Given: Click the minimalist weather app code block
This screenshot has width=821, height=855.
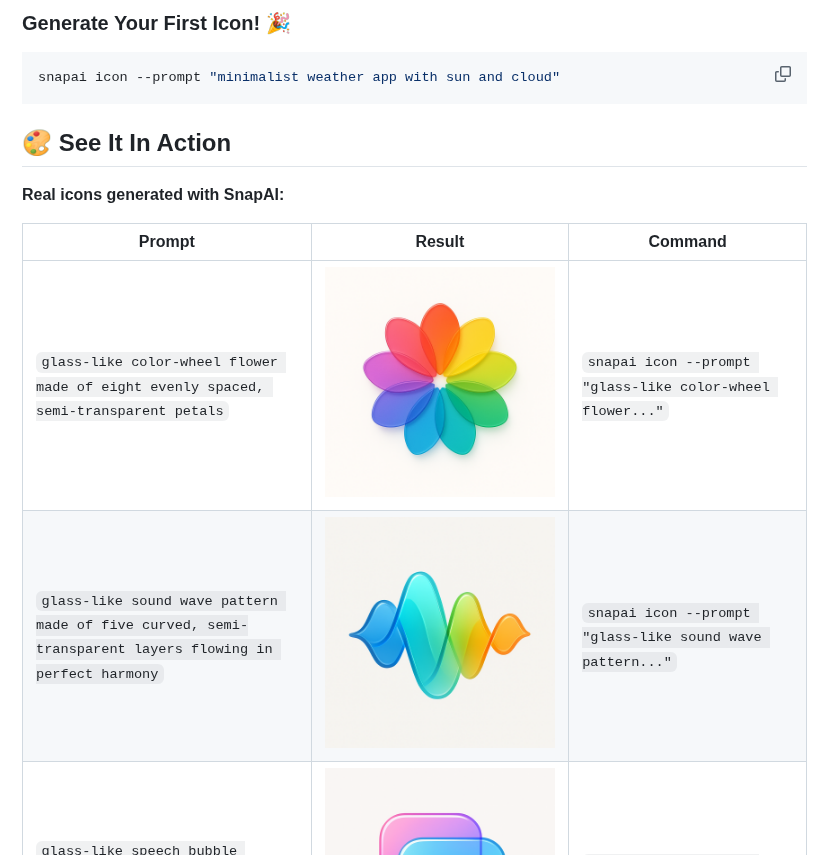Looking at the screenshot, I should click(x=414, y=77).
